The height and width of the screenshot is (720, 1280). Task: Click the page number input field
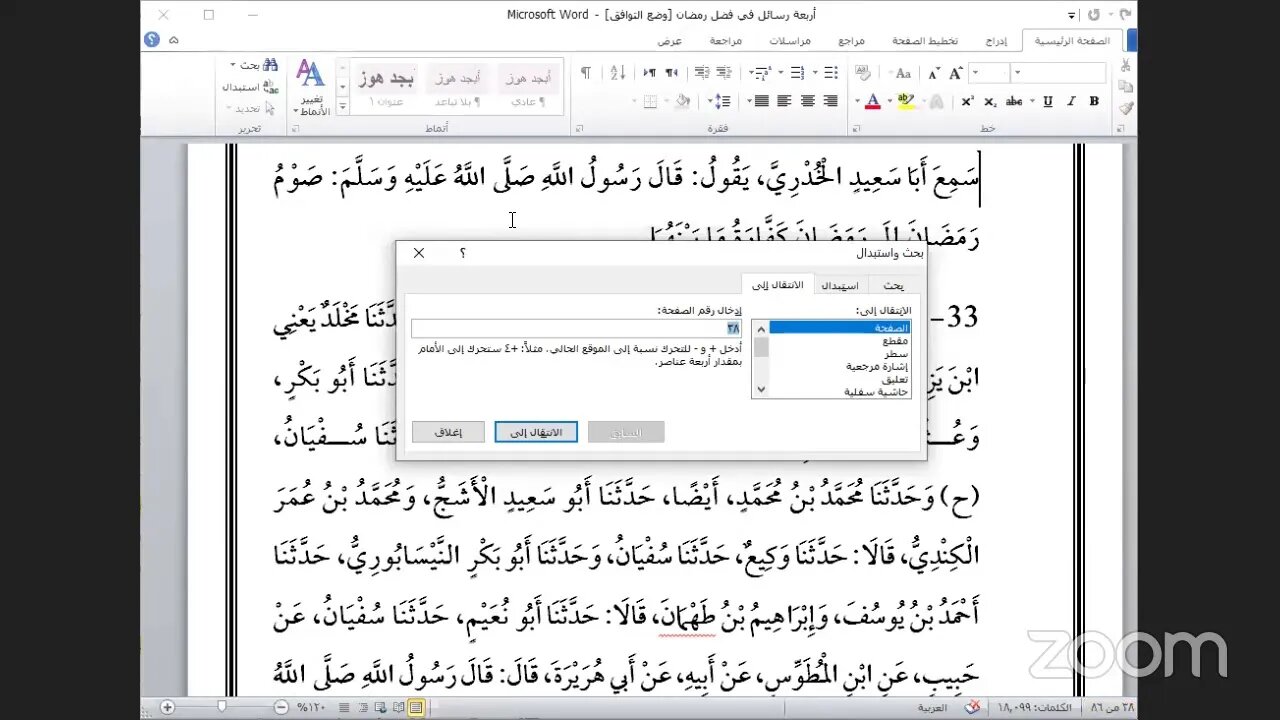click(576, 328)
